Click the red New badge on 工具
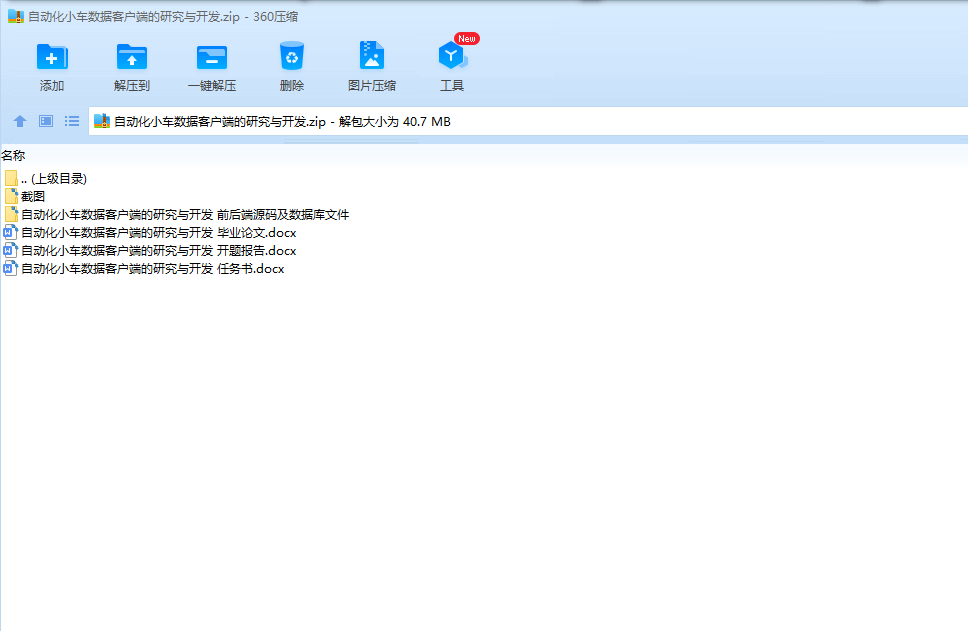 467,38
